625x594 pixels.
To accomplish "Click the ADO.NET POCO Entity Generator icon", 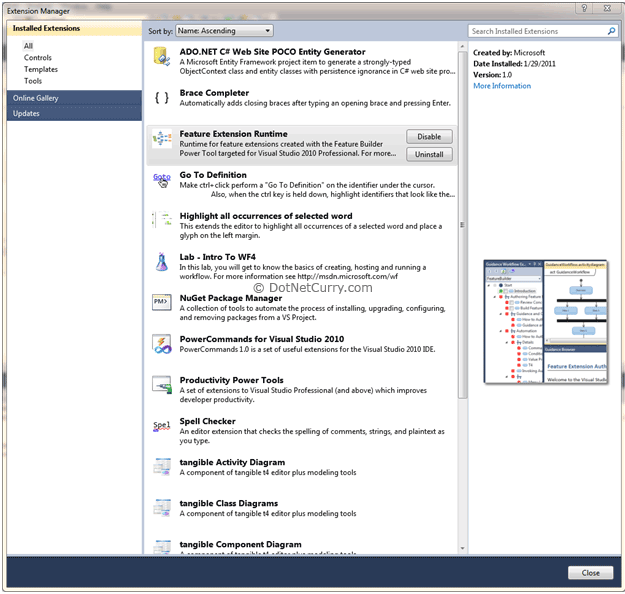I will coord(162,57).
